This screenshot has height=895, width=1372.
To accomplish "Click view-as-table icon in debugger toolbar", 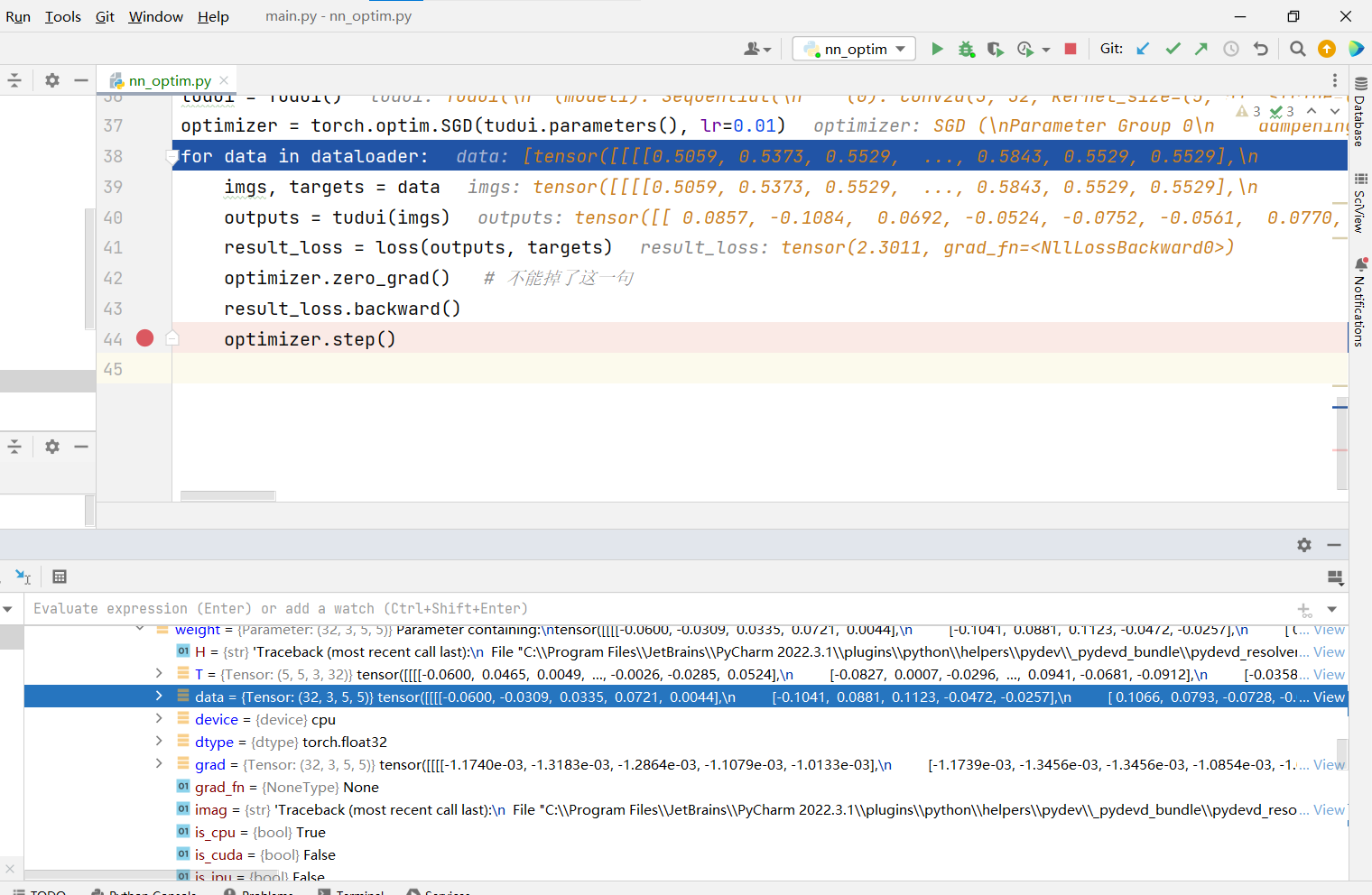I will click(60, 577).
